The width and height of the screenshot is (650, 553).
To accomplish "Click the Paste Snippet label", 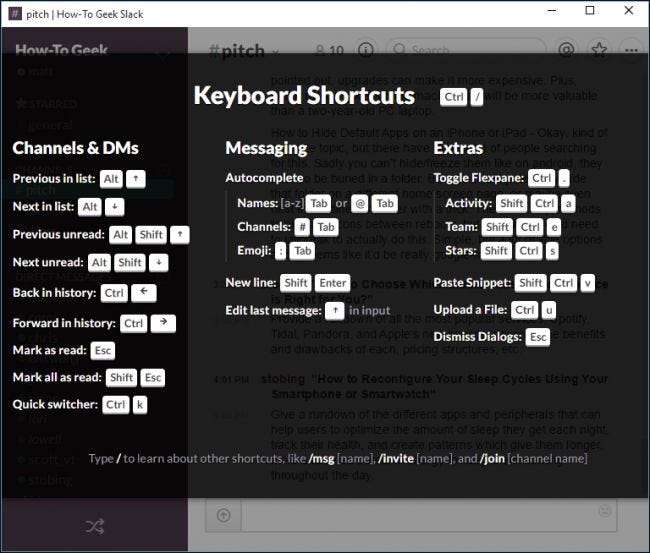I will [472, 283].
